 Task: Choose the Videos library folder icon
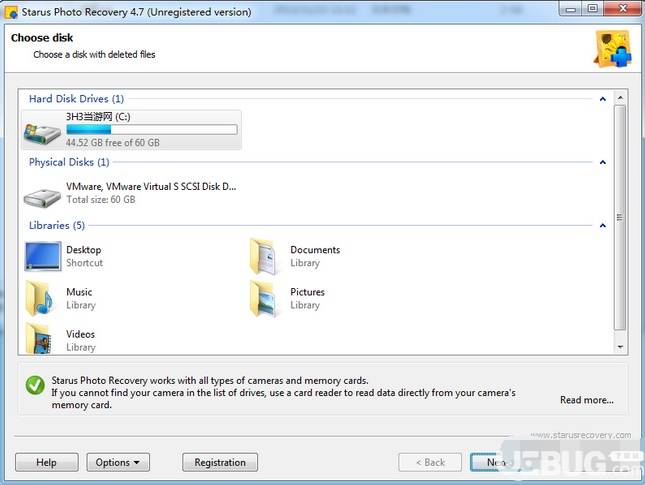(39, 338)
